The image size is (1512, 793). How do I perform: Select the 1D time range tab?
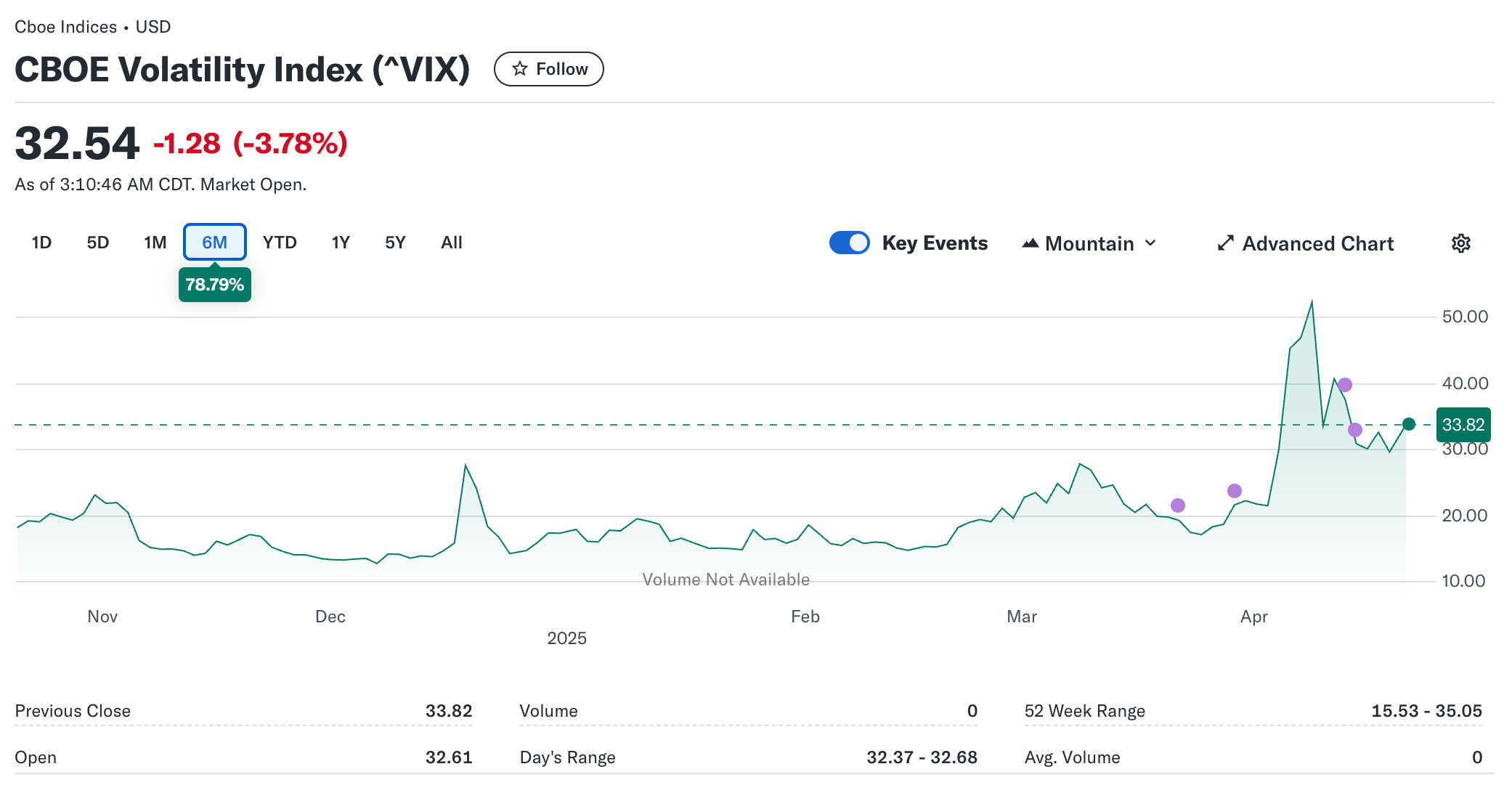(x=41, y=243)
